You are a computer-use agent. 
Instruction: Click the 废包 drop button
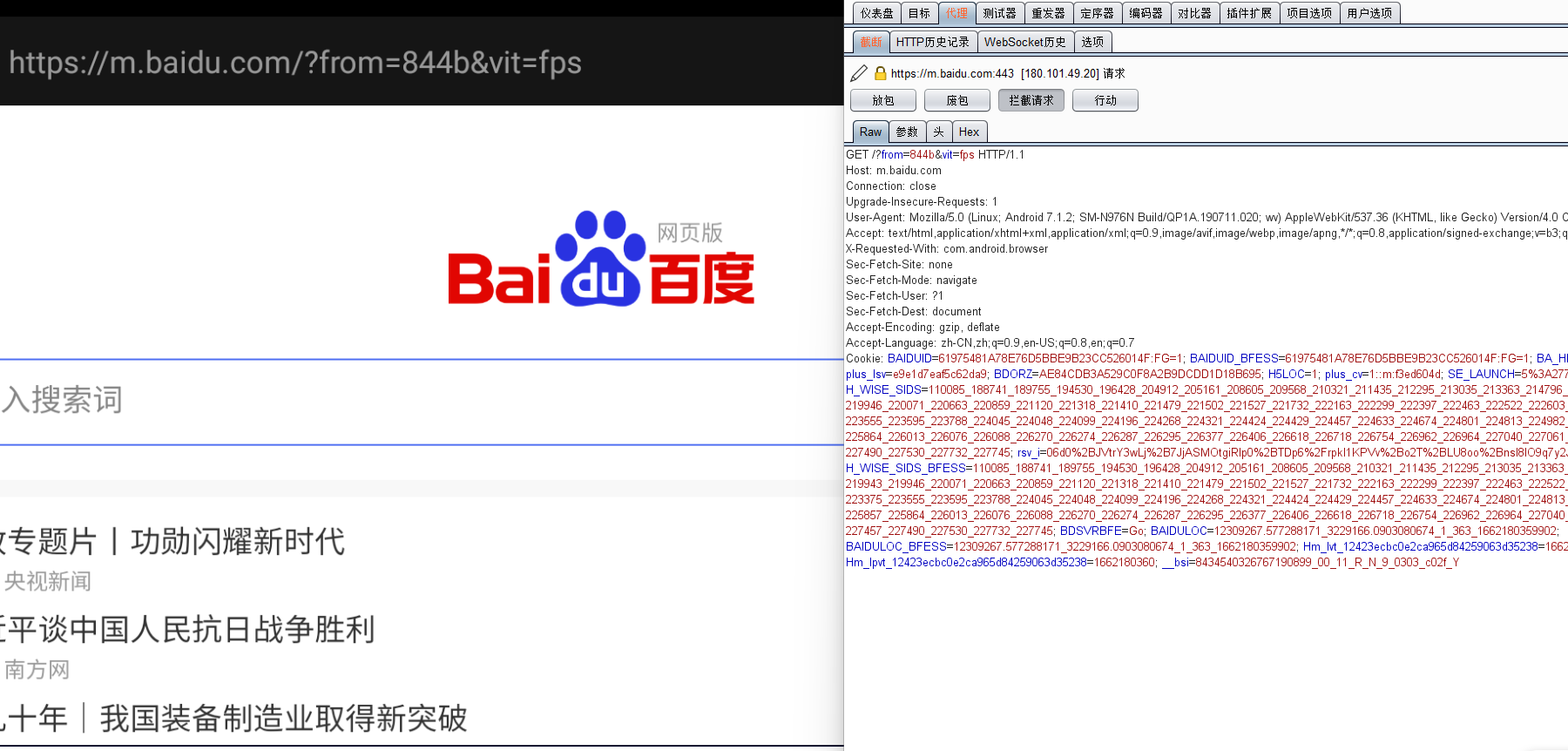tap(957, 101)
